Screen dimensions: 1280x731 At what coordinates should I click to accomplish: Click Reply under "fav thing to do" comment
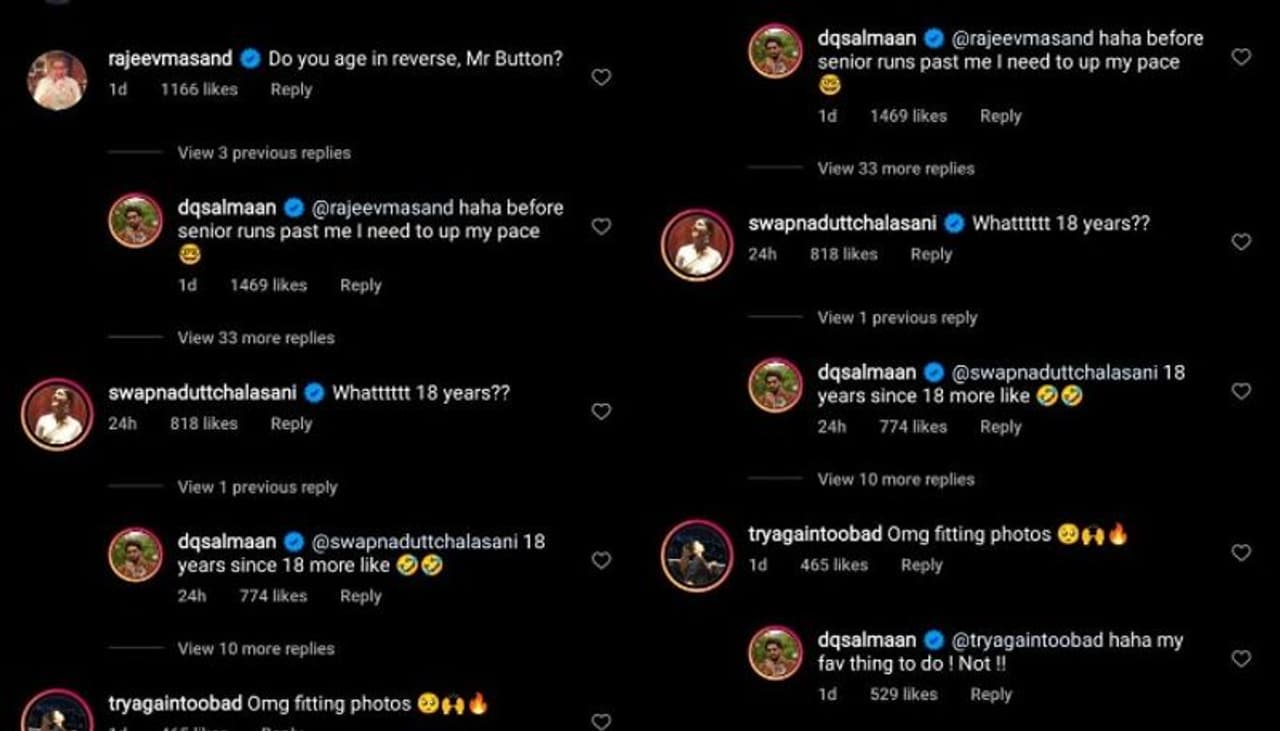point(991,694)
